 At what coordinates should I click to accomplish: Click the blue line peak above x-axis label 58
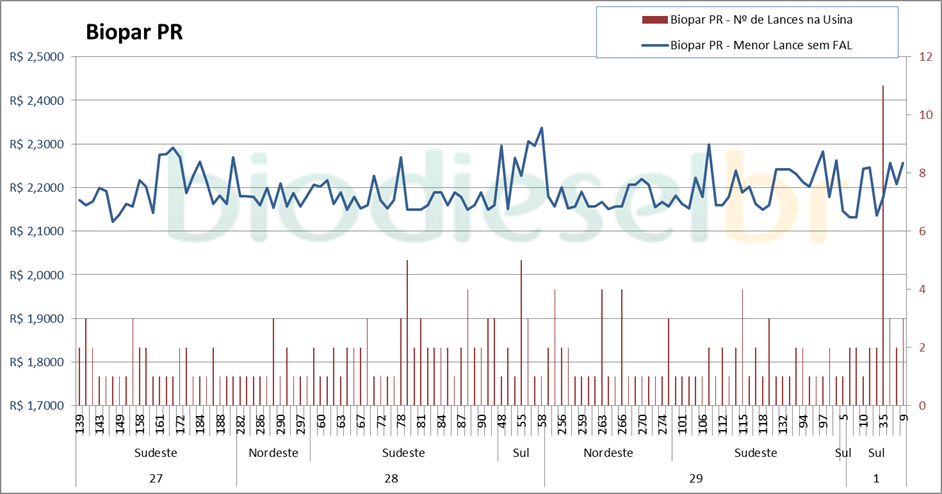(x=541, y=128)
